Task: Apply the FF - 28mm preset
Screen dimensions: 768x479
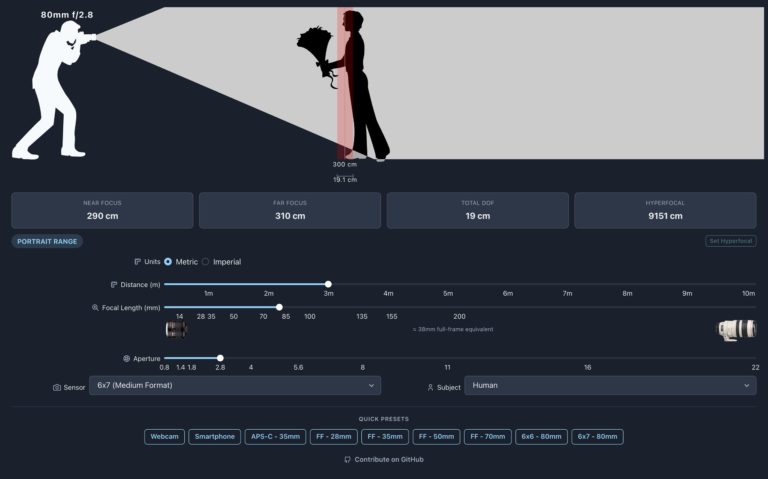Action: point(334,436)
